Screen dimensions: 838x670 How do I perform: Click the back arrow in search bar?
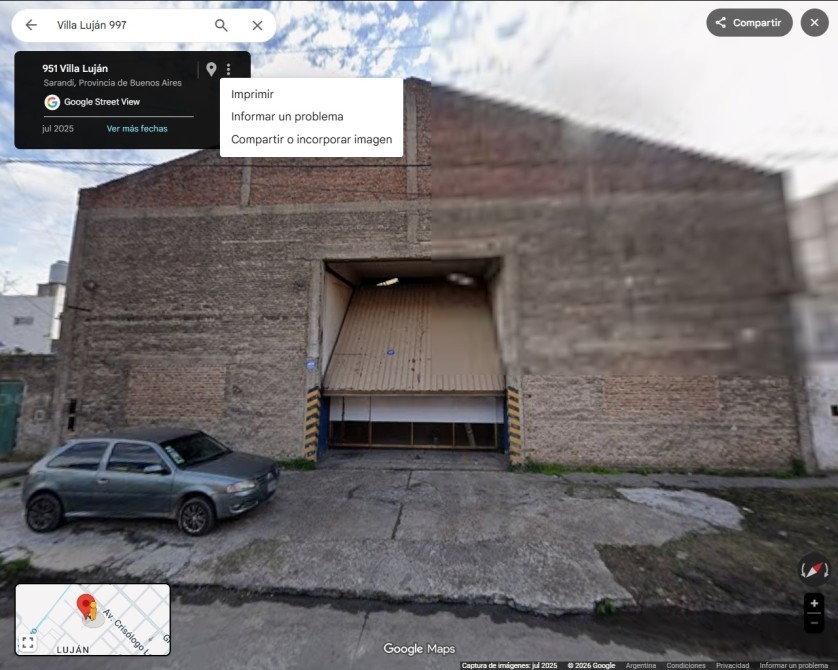pos(31,25)
